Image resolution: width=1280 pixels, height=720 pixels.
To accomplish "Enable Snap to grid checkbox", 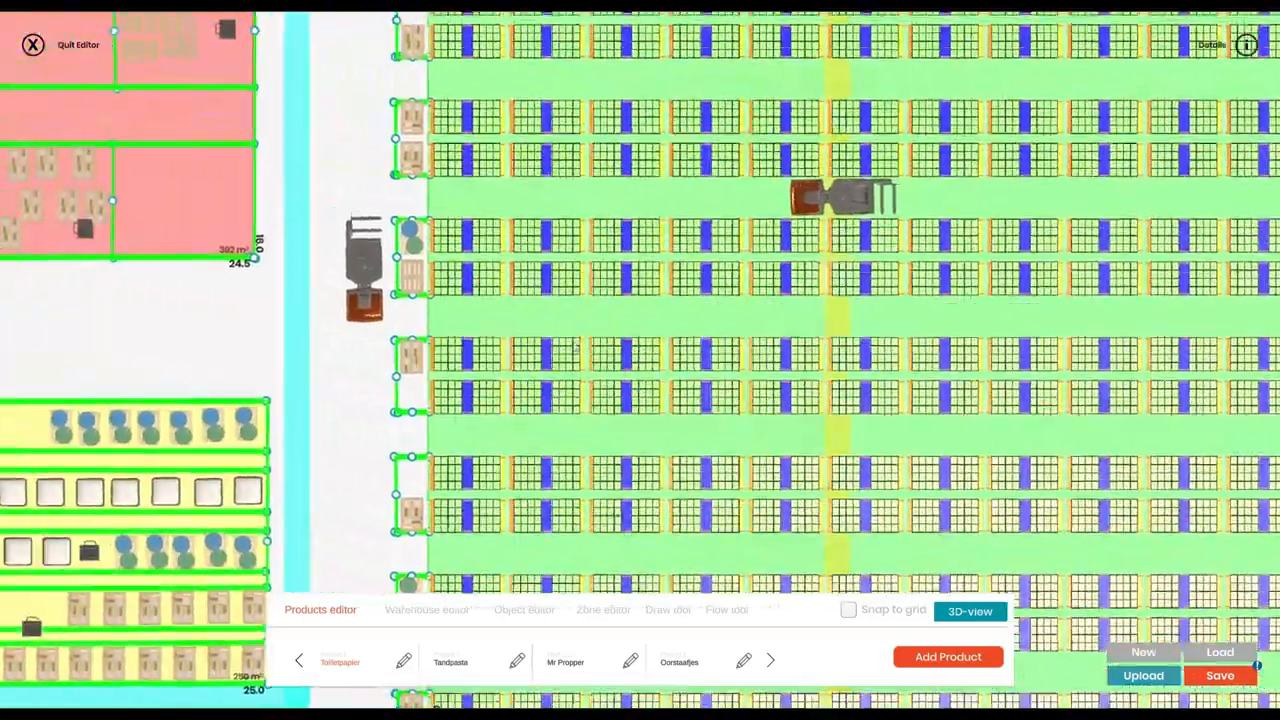I will 848,609.
